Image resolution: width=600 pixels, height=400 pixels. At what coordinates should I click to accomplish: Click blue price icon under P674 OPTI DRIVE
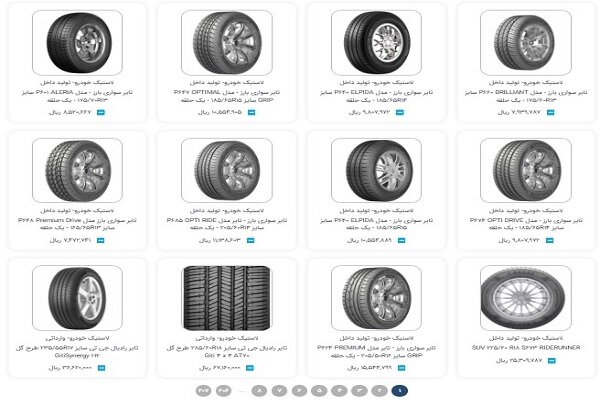click(550, 240)
